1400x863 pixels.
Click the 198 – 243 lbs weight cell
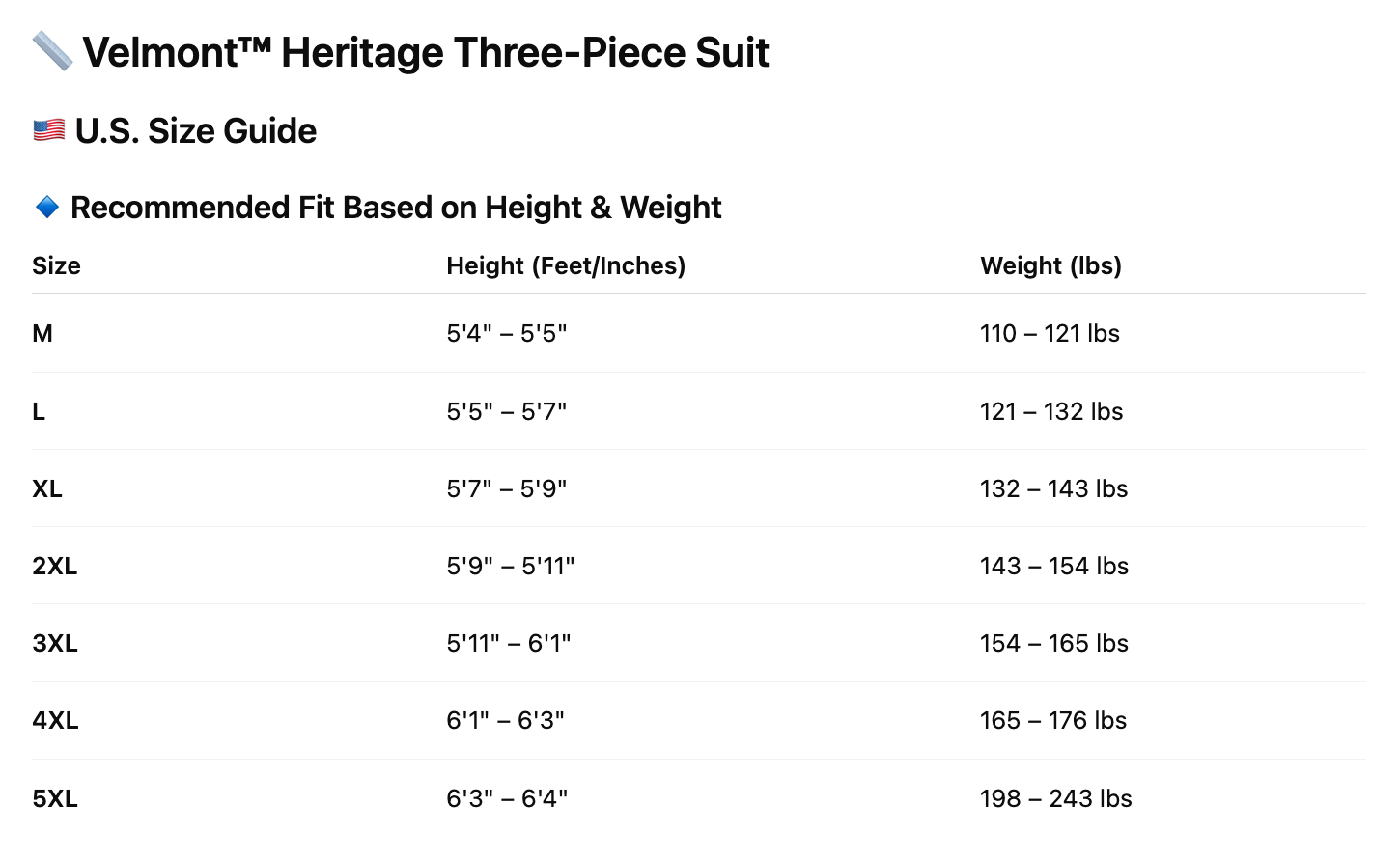click(1055, 799)
